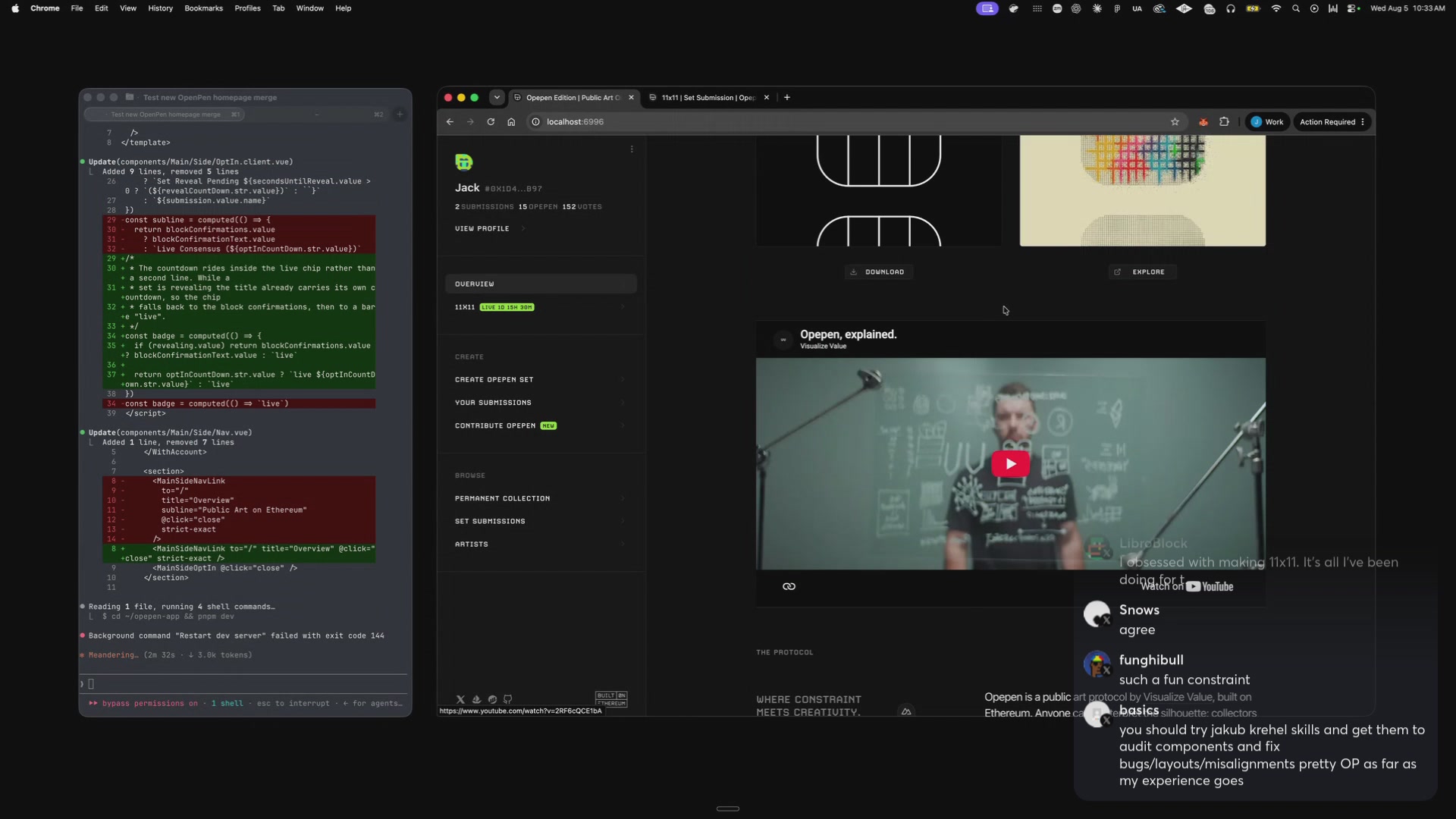Click the green Opepen avatar logo
1456x819 pixels.
coord(463,162)
